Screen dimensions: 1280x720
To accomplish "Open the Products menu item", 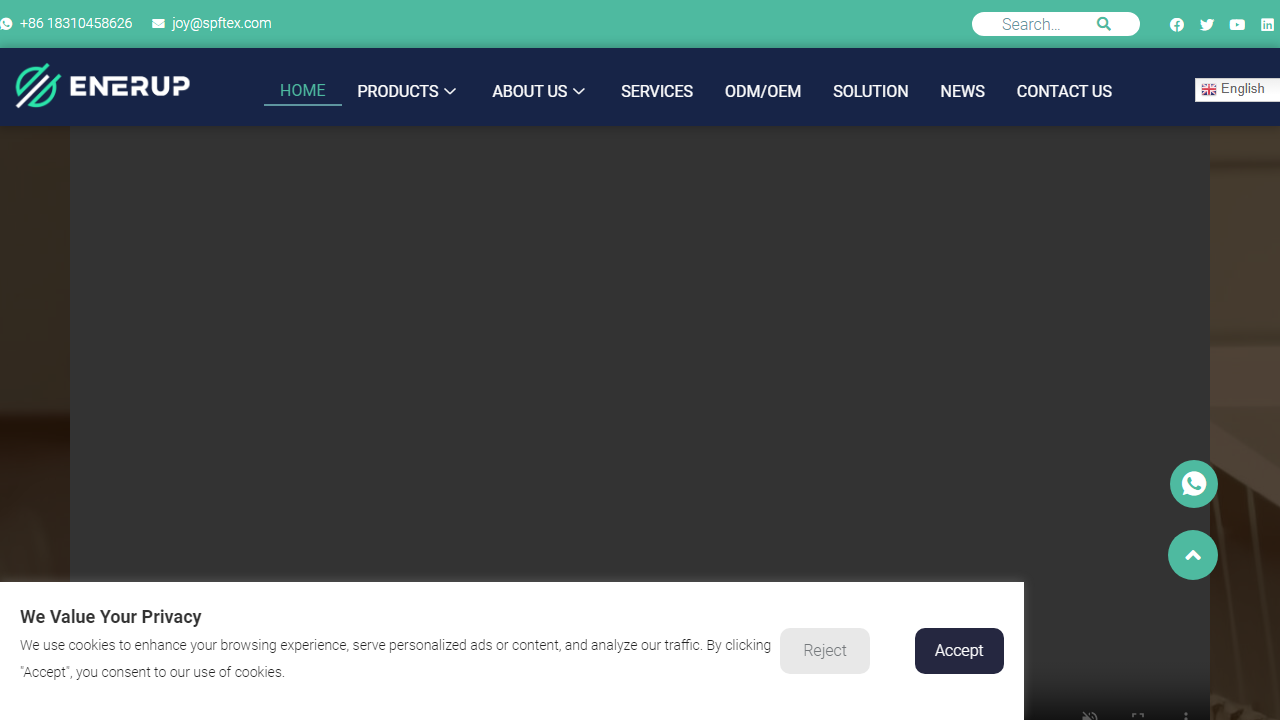I will tap(398, 91).
